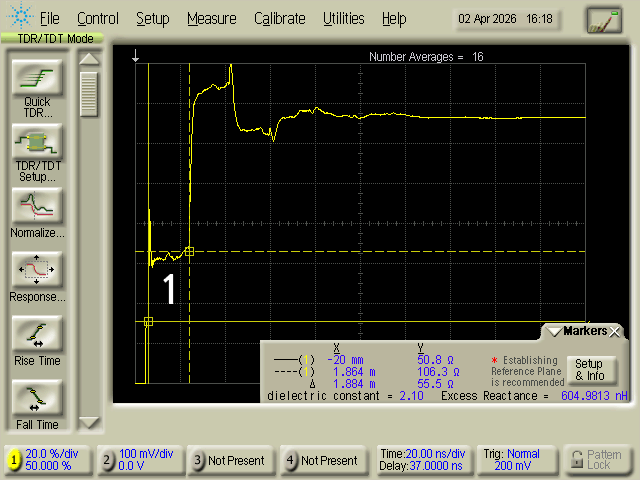
Task: Open the Calibrate menu
Action: pyautogui.click(x=280, y=18)
